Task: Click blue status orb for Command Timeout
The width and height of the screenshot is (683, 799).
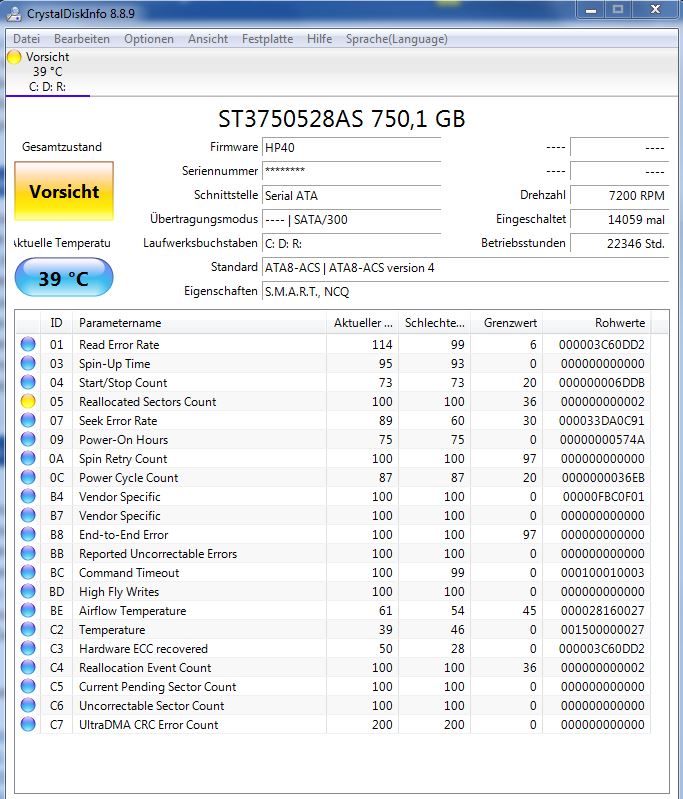Action: point(28,572)
